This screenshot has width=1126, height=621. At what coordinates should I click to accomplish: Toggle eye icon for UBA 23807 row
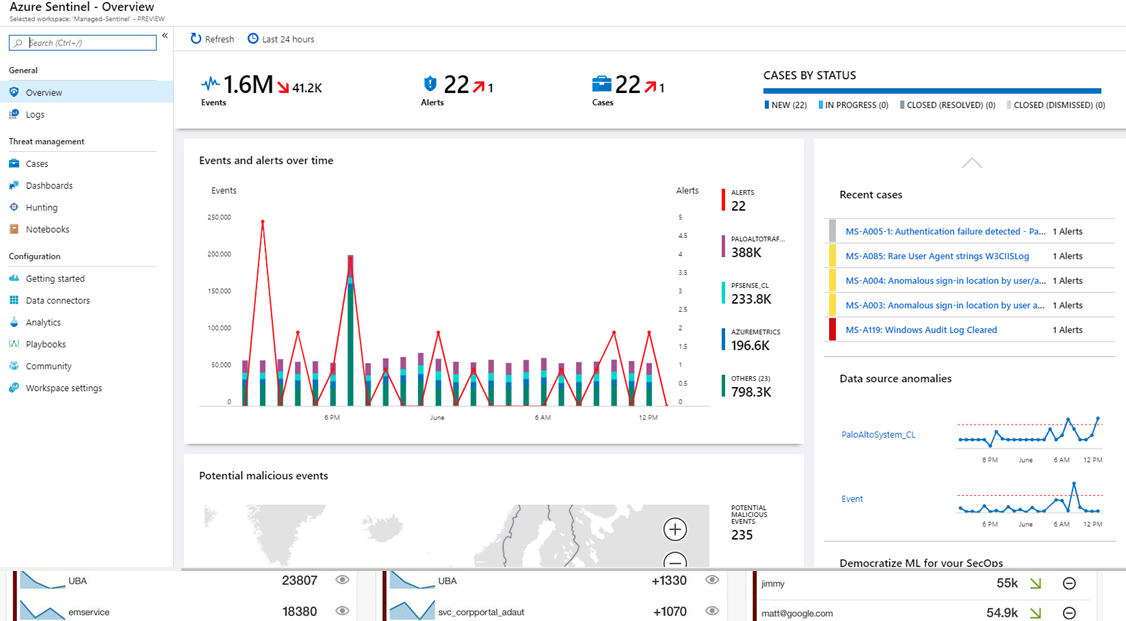tap(343, 580)
